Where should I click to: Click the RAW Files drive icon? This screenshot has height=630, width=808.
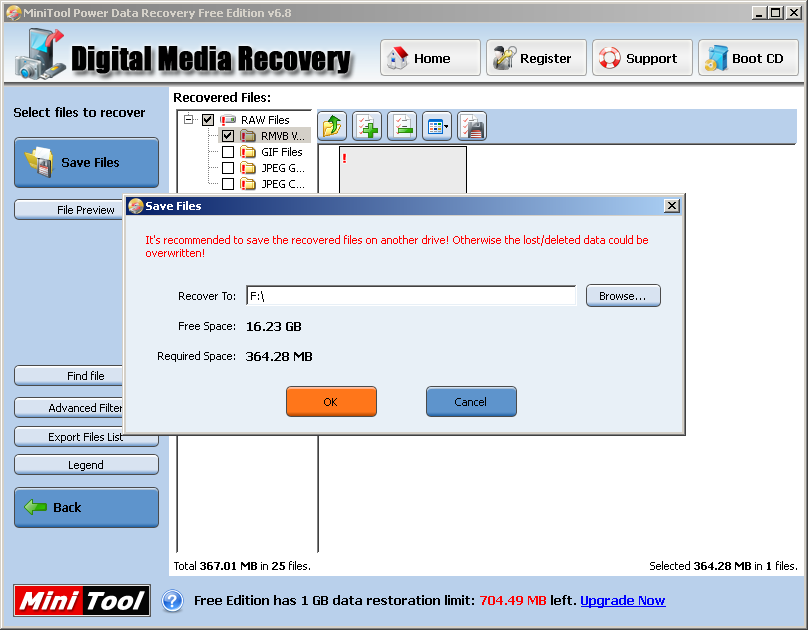coord(228,120)
